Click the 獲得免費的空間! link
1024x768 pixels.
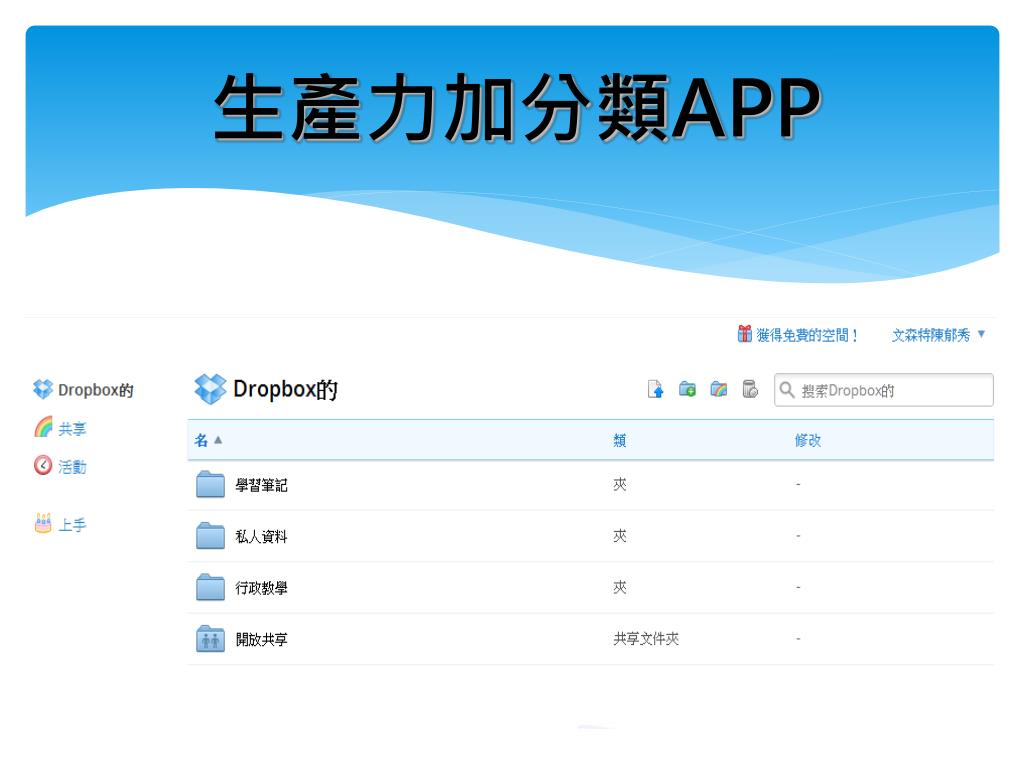click(x=807, y=335)
